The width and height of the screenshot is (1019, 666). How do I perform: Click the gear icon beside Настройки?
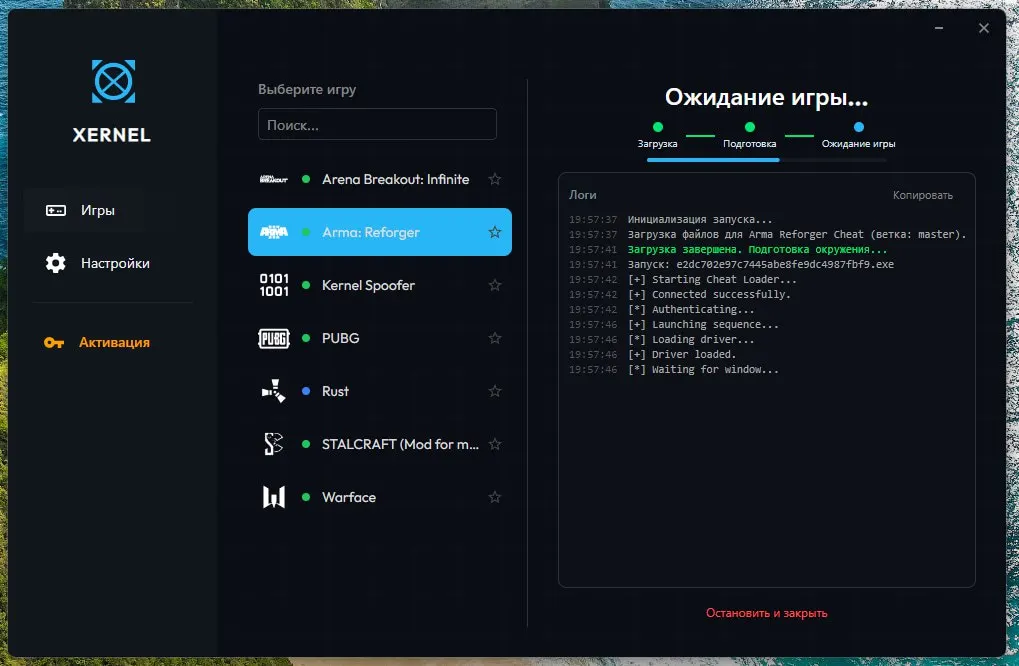click(56, 263)
